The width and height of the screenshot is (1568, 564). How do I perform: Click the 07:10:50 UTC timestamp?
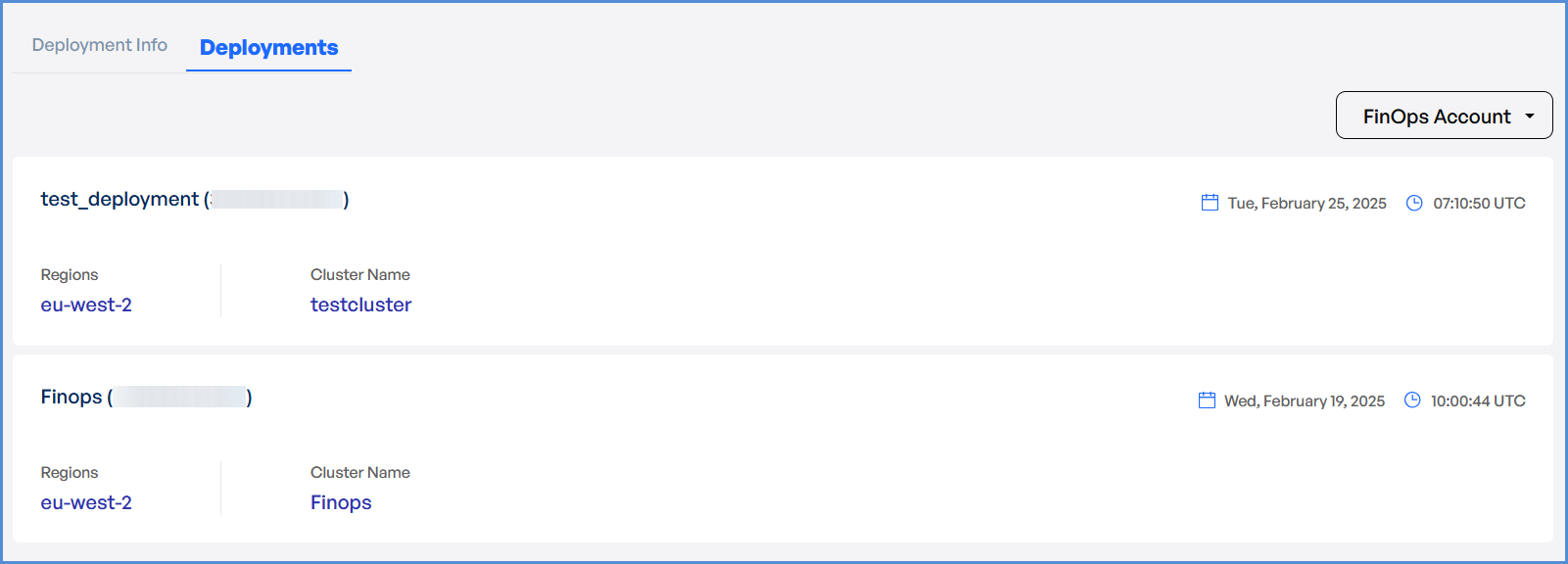[1479, 203]
